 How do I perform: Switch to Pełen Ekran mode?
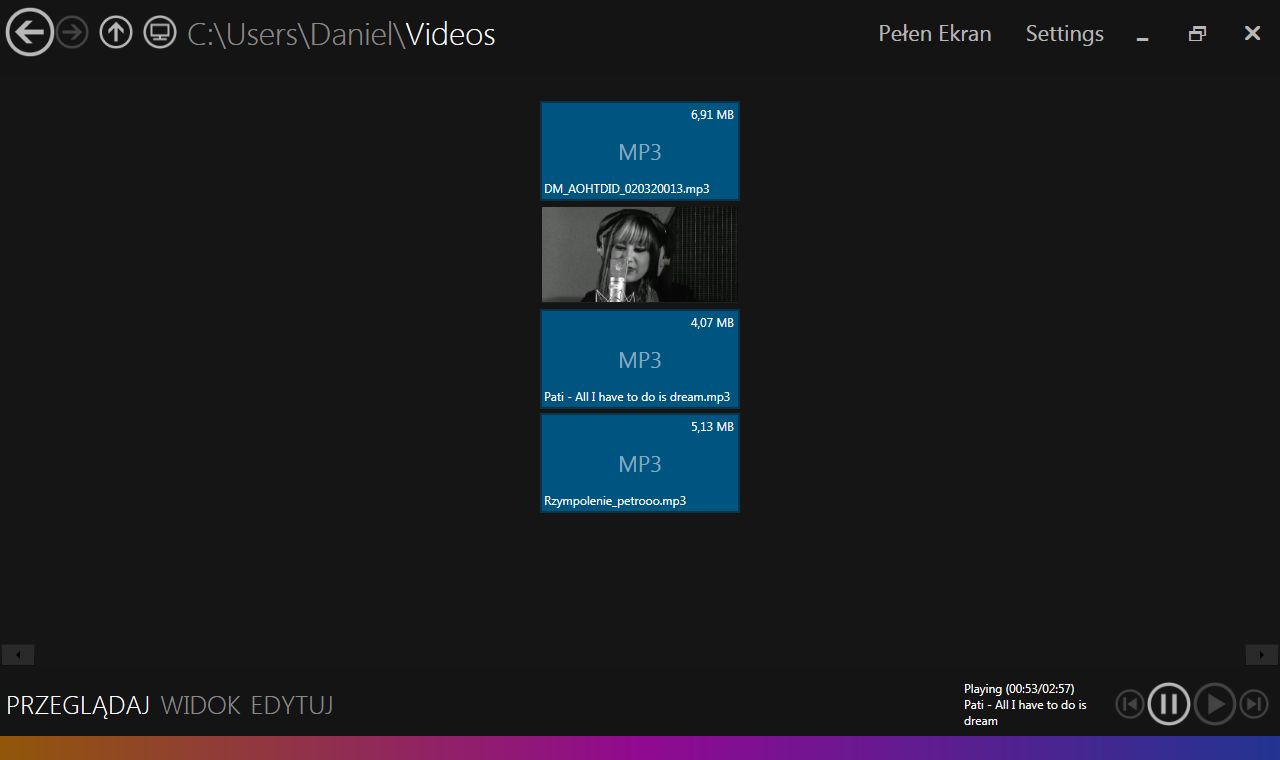pyautogui.click(x=935, y=33)
